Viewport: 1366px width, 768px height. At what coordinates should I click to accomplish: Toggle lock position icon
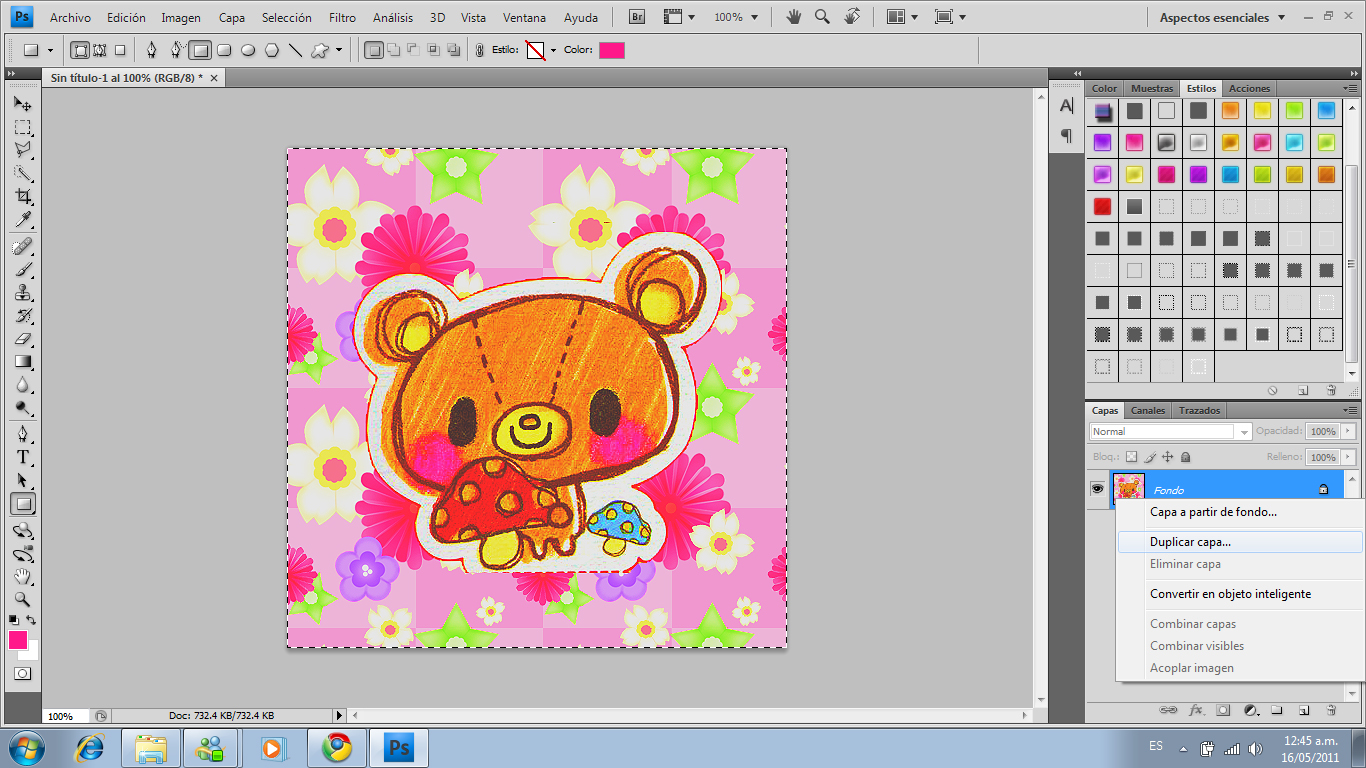coord(1167,457)
